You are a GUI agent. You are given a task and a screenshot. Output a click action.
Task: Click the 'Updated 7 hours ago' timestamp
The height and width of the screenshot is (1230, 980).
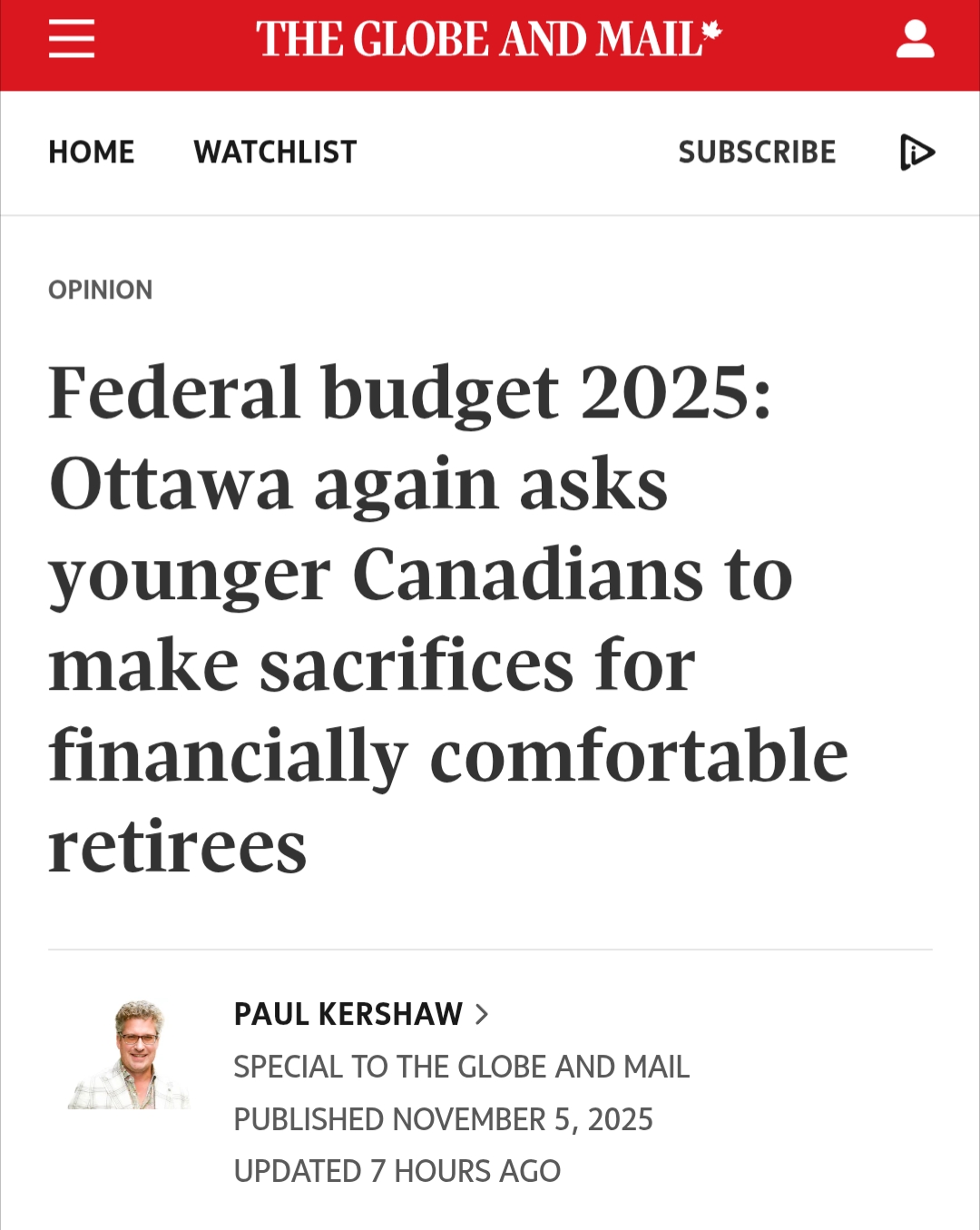point(397,1171)
